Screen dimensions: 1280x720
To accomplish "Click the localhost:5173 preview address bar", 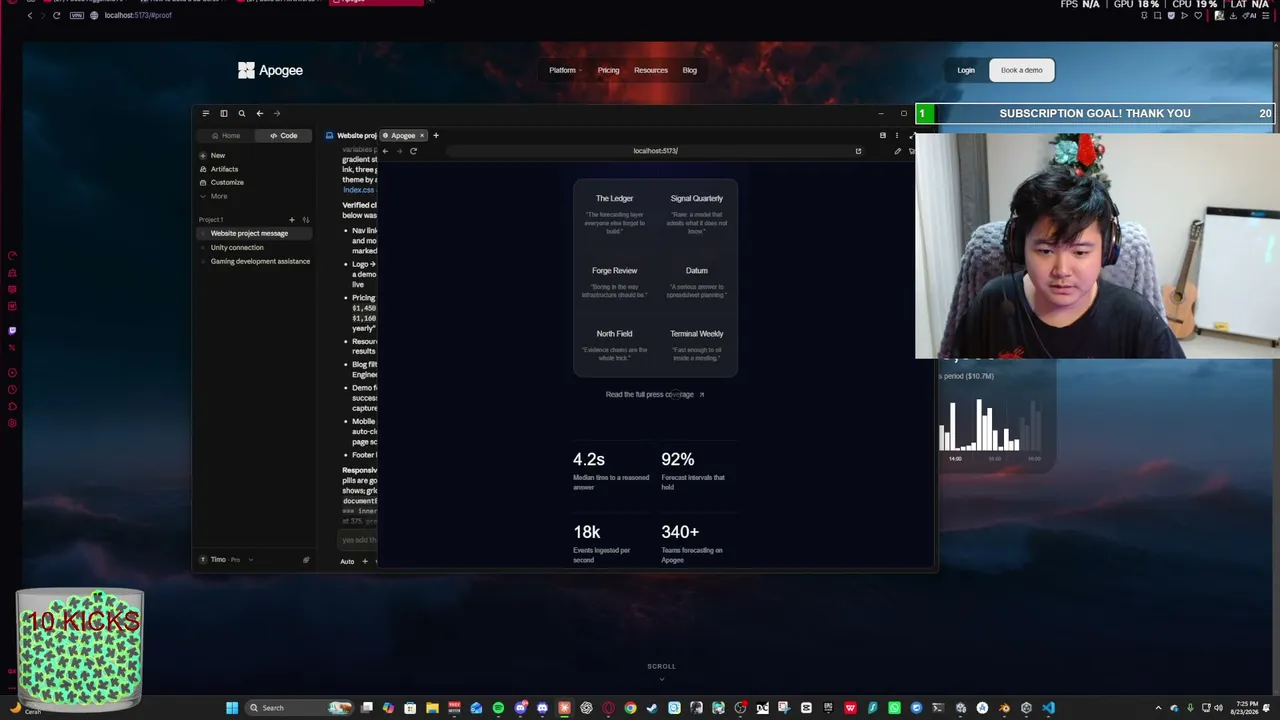I will click(x=655, y=151).
